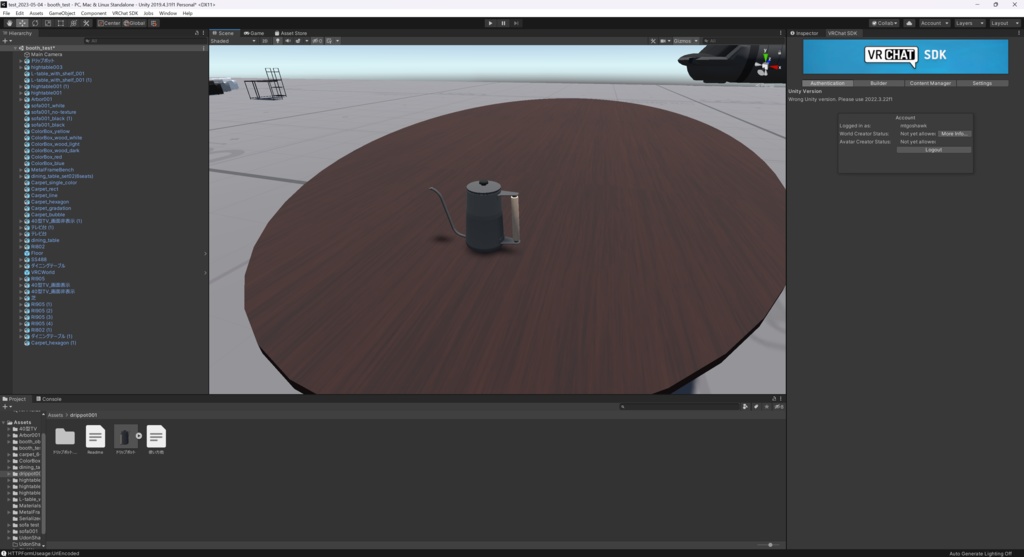Toggle hidden objects visibility counter in Scene
This screenshot has width=1024, height=557.
pyautogui.click(x=317, y=40)
